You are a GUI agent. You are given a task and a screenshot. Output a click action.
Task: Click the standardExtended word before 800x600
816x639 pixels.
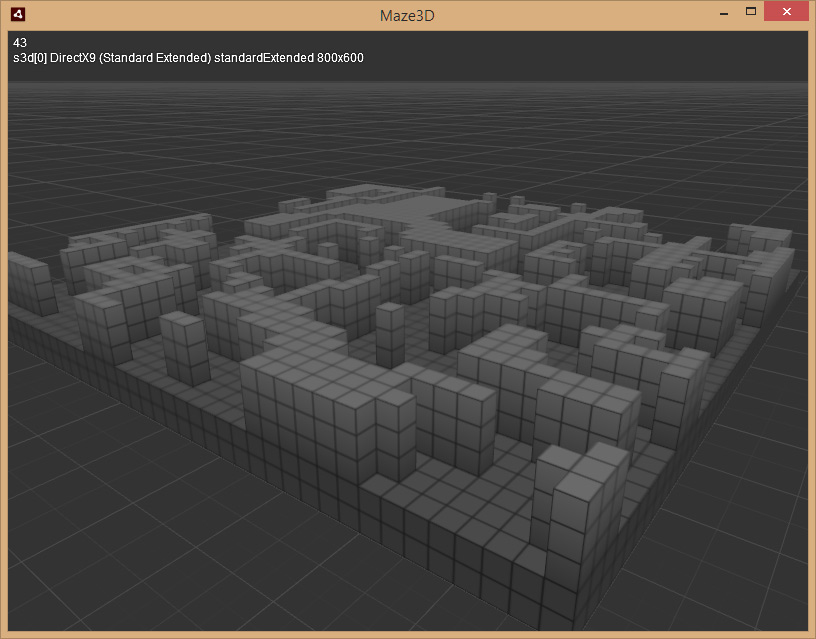pyautogui.click(x=262, y=58)
